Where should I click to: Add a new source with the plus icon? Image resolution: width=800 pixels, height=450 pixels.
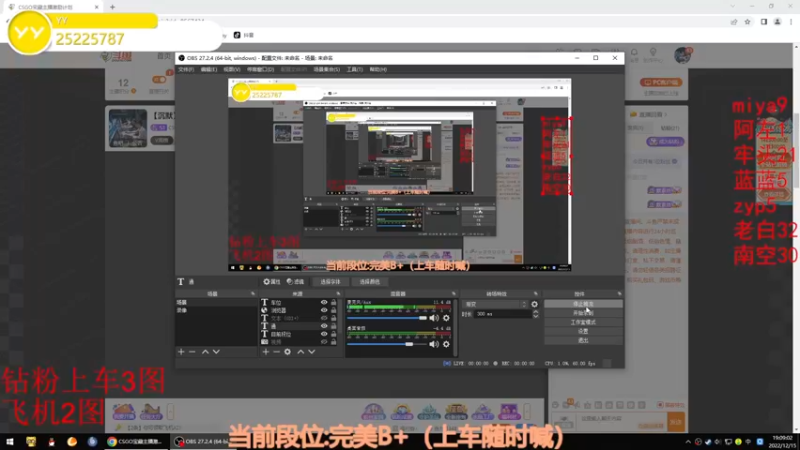tap(265, 352)
